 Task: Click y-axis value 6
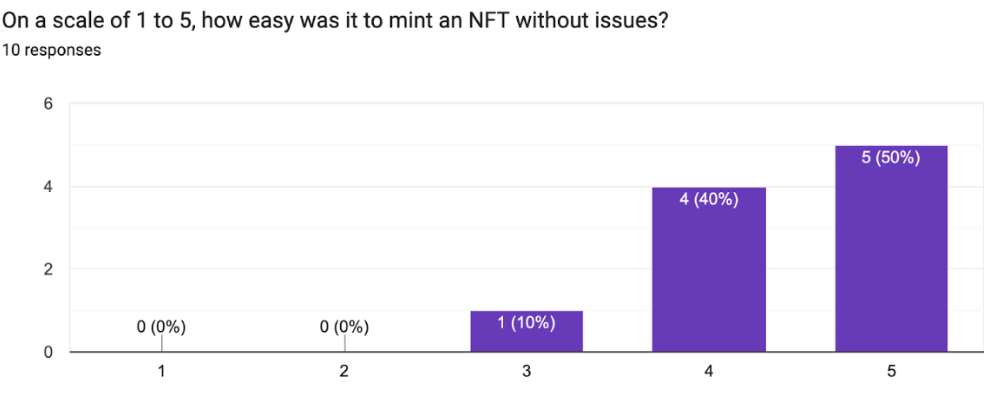tap(47, 104)
